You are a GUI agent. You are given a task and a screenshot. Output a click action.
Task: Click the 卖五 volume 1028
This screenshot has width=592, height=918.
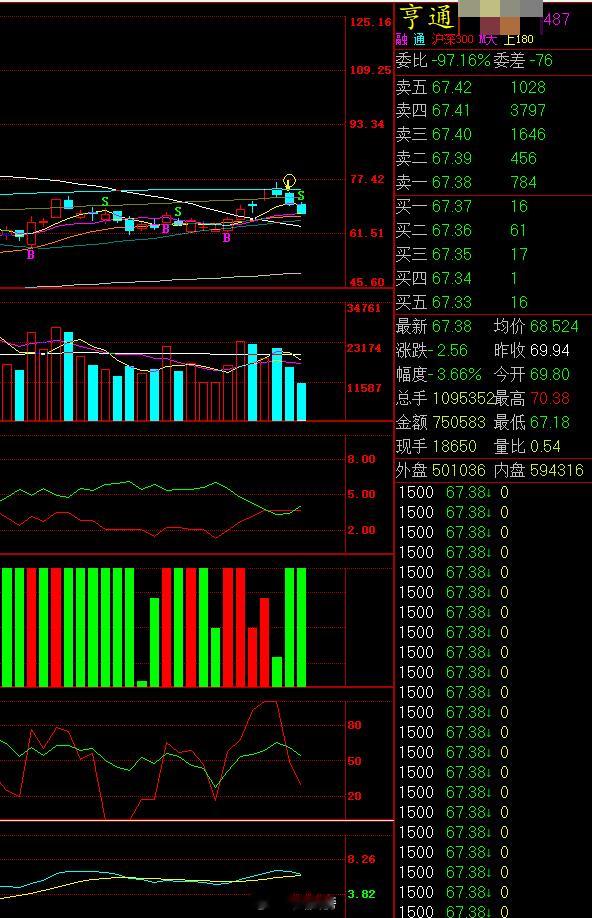click(x=528, y=87)
